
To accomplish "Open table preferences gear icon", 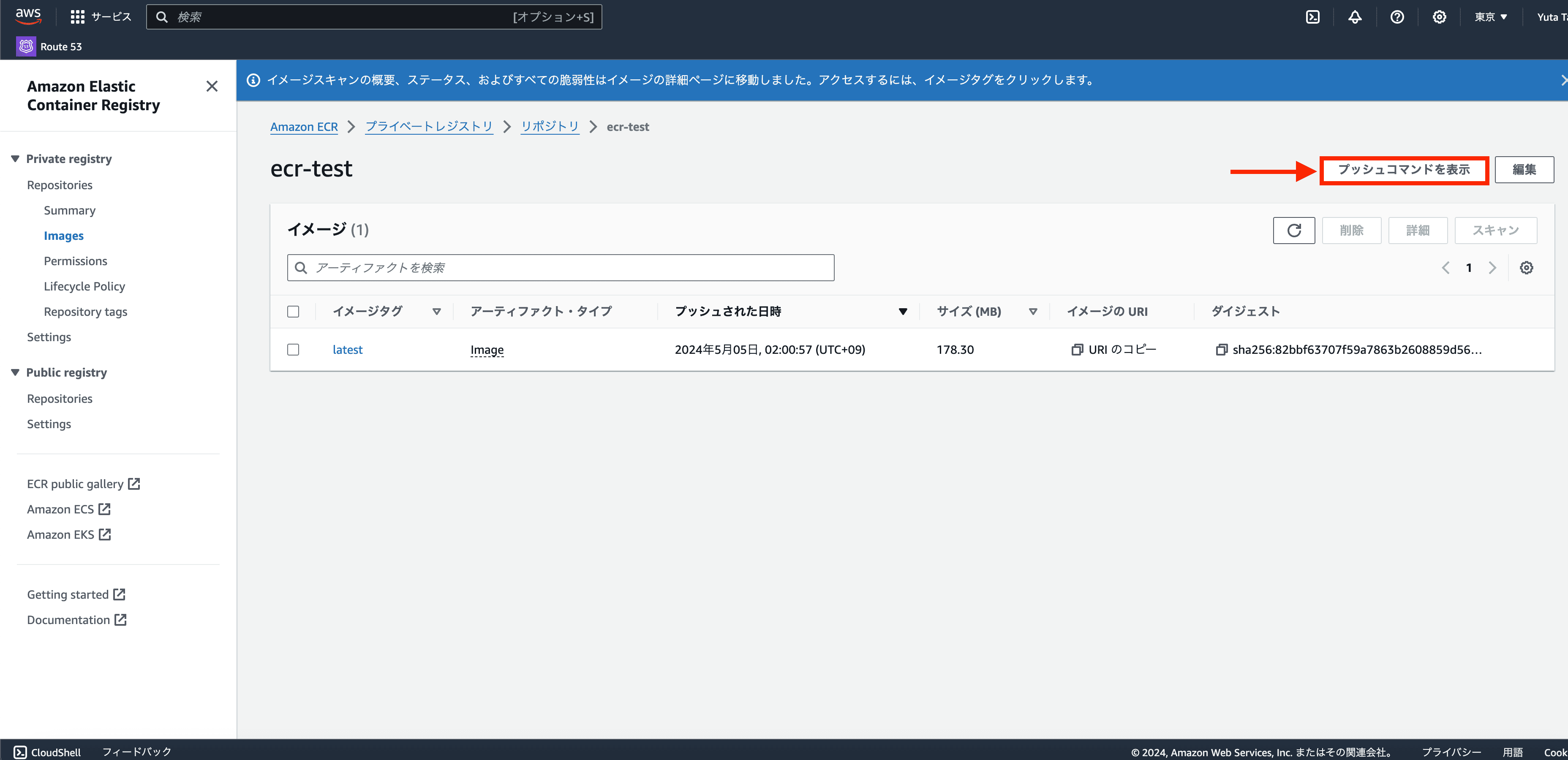I will tap(1526, 268).
